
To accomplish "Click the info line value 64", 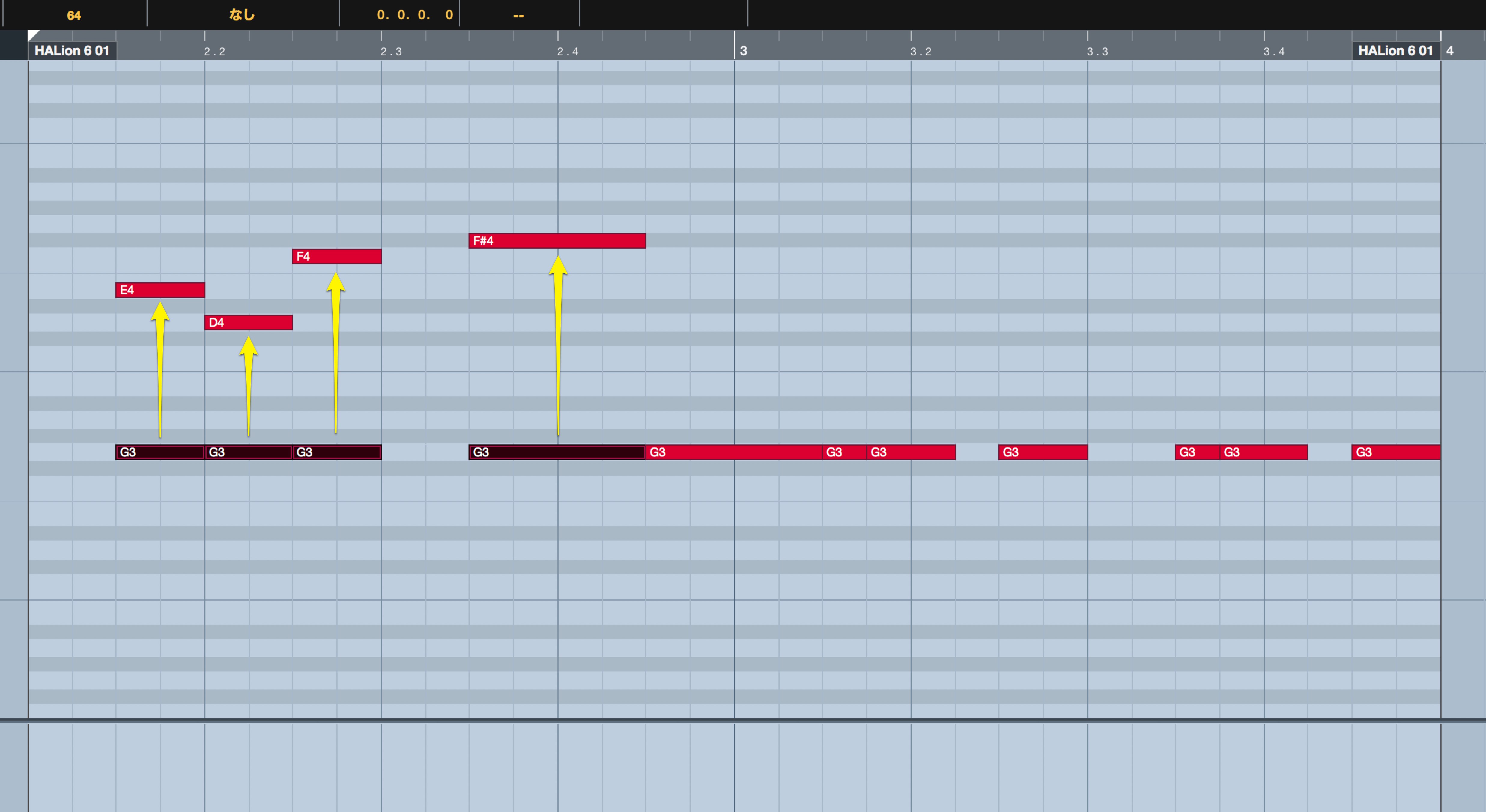I will pos(74,16).
